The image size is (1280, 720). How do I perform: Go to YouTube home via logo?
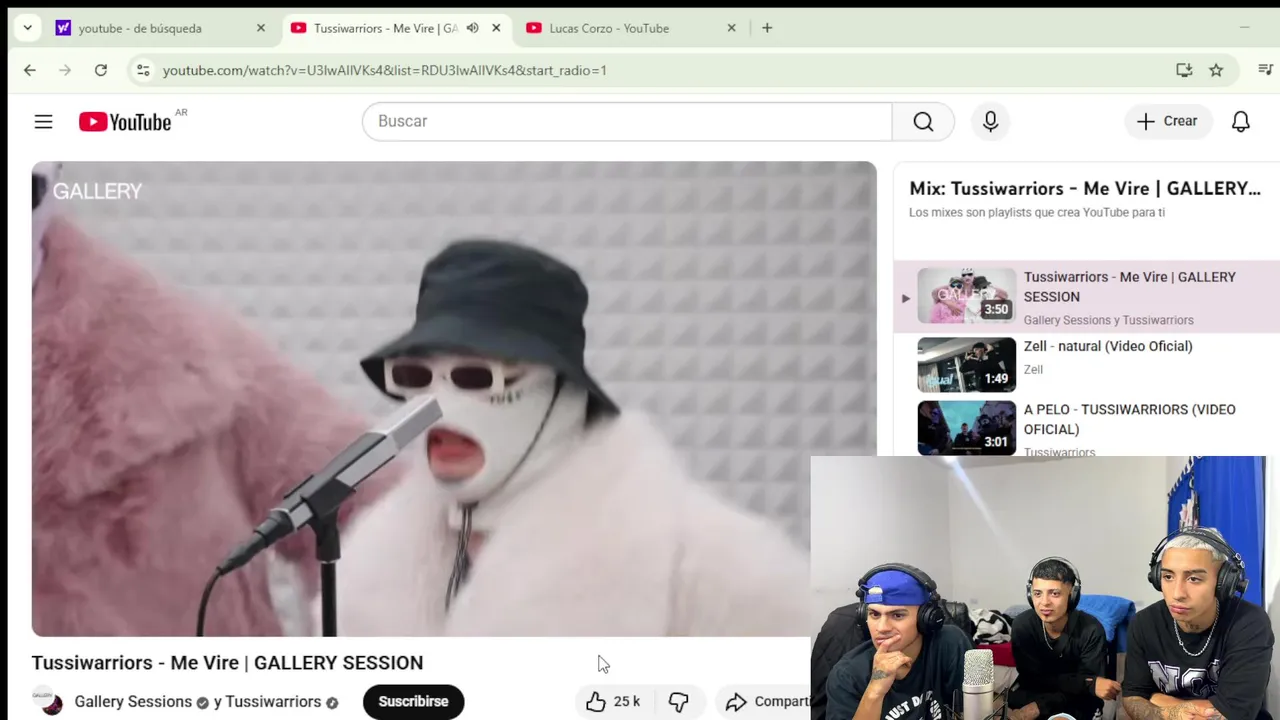pos(126,122)
